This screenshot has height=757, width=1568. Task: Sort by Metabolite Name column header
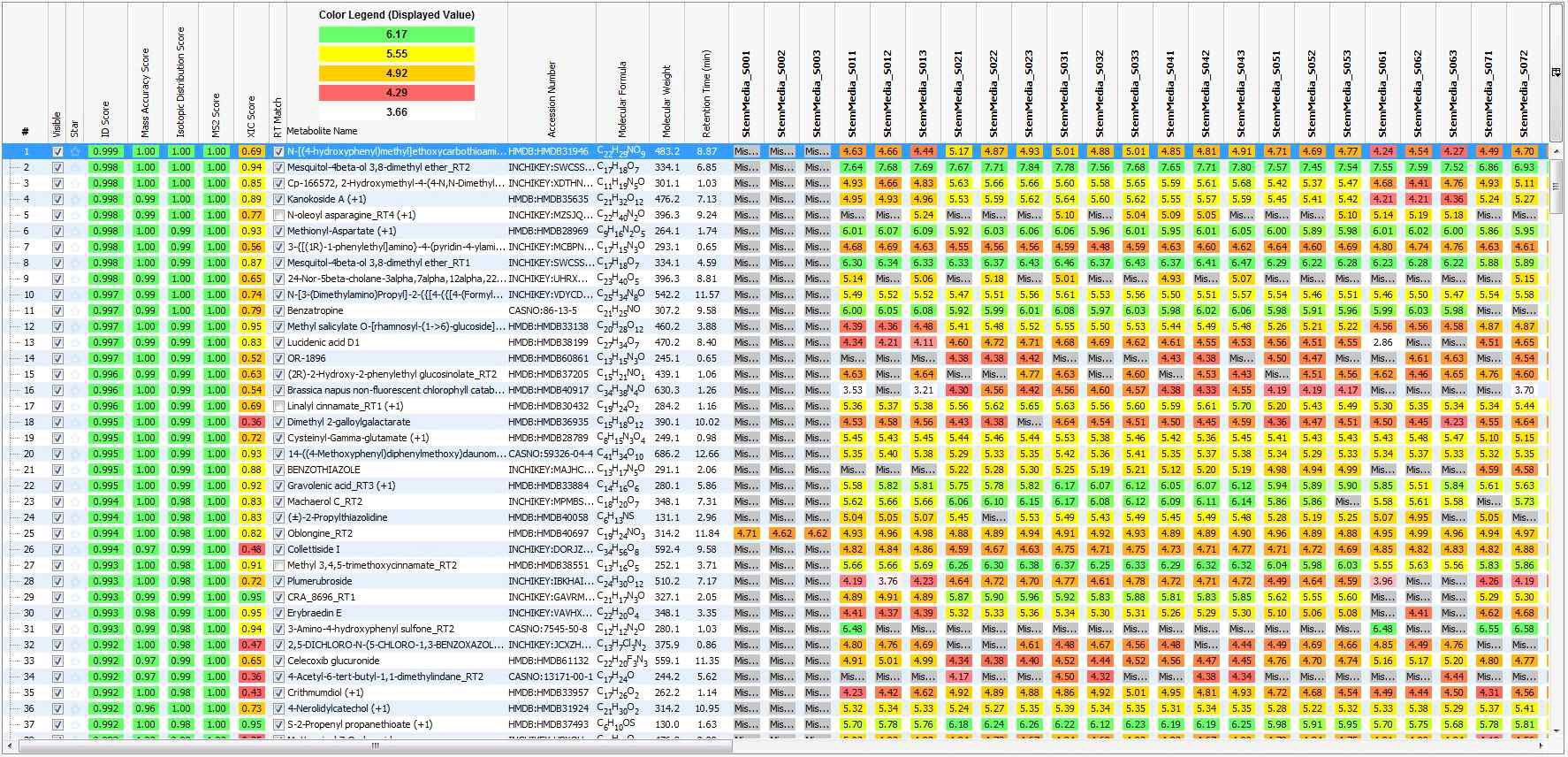(322, 131)
